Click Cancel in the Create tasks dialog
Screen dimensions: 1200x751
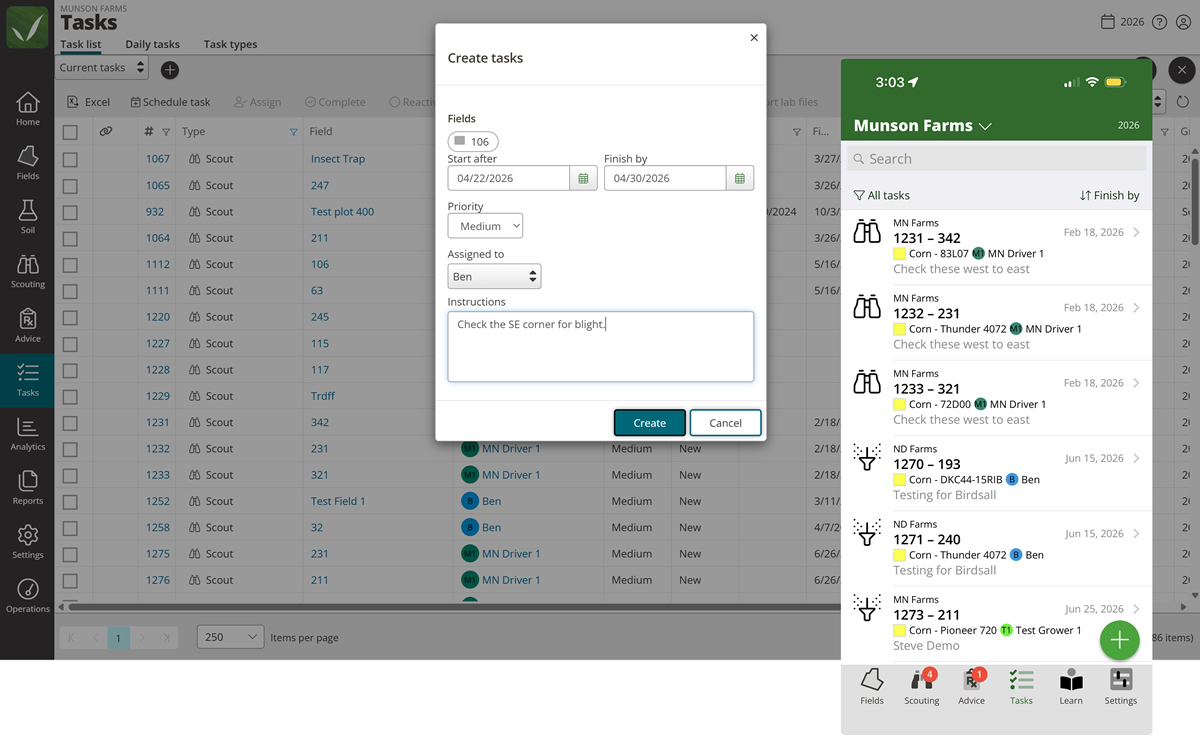[x=725, y=423]
